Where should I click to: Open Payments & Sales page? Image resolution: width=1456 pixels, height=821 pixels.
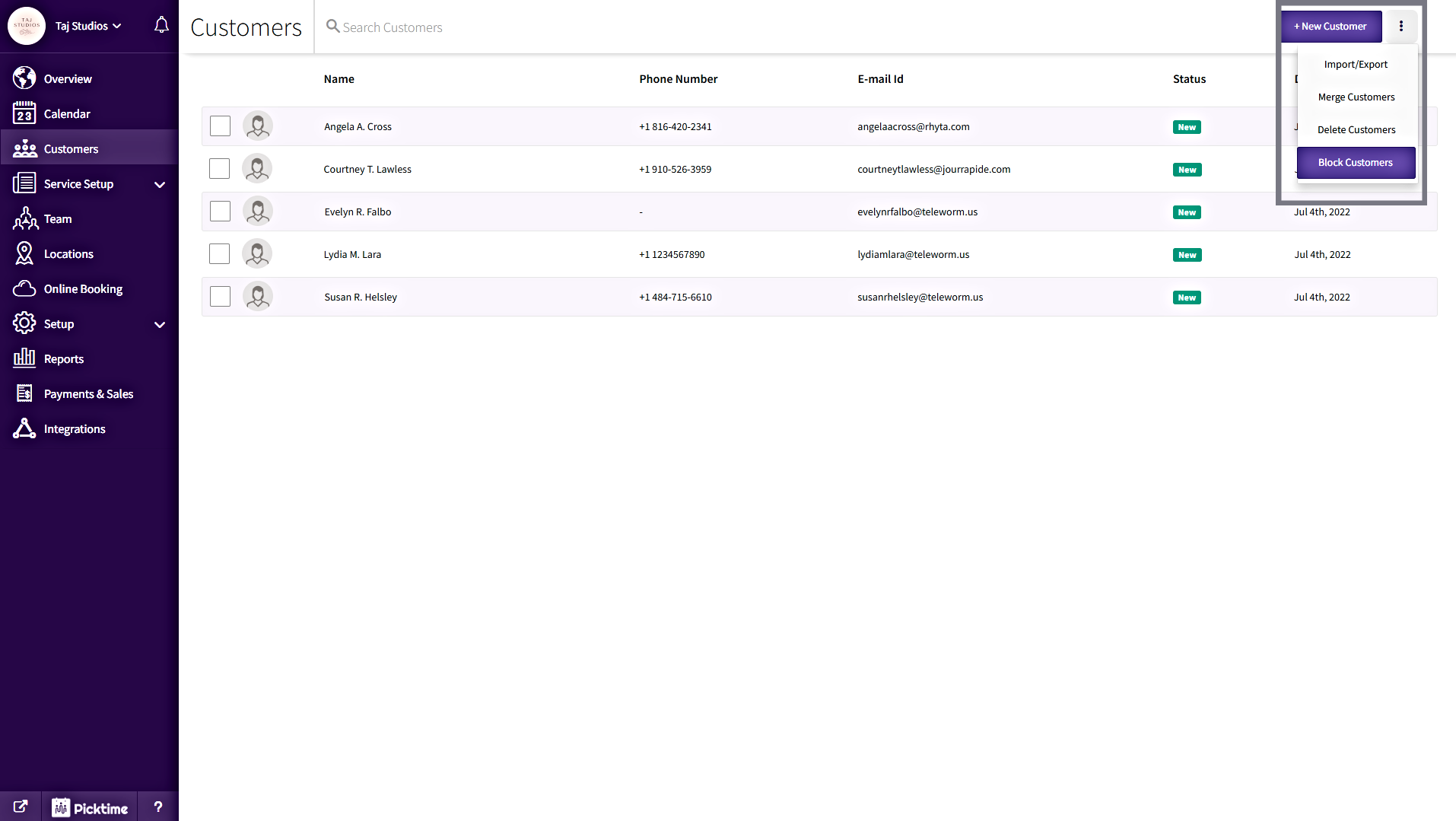click(88, 393)
